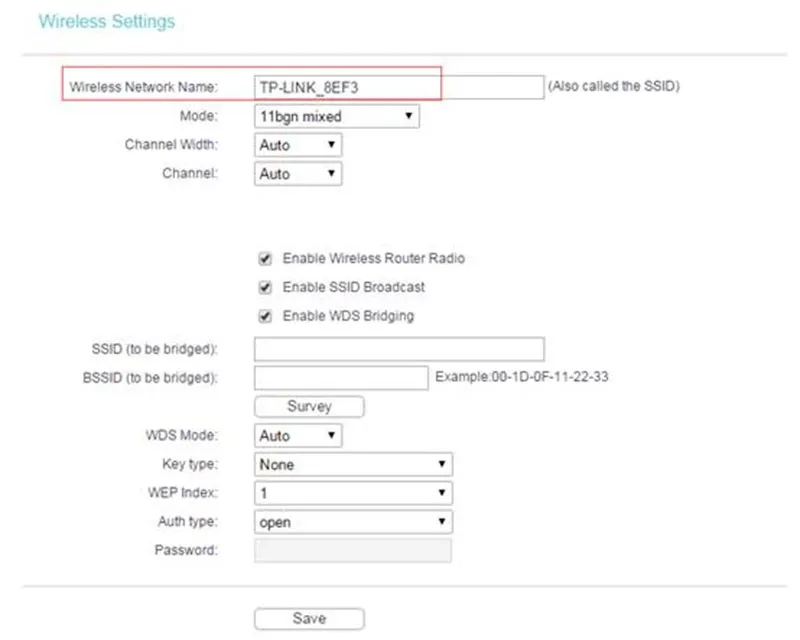Uncheck Enable WDS Bridging

point(263,315)
